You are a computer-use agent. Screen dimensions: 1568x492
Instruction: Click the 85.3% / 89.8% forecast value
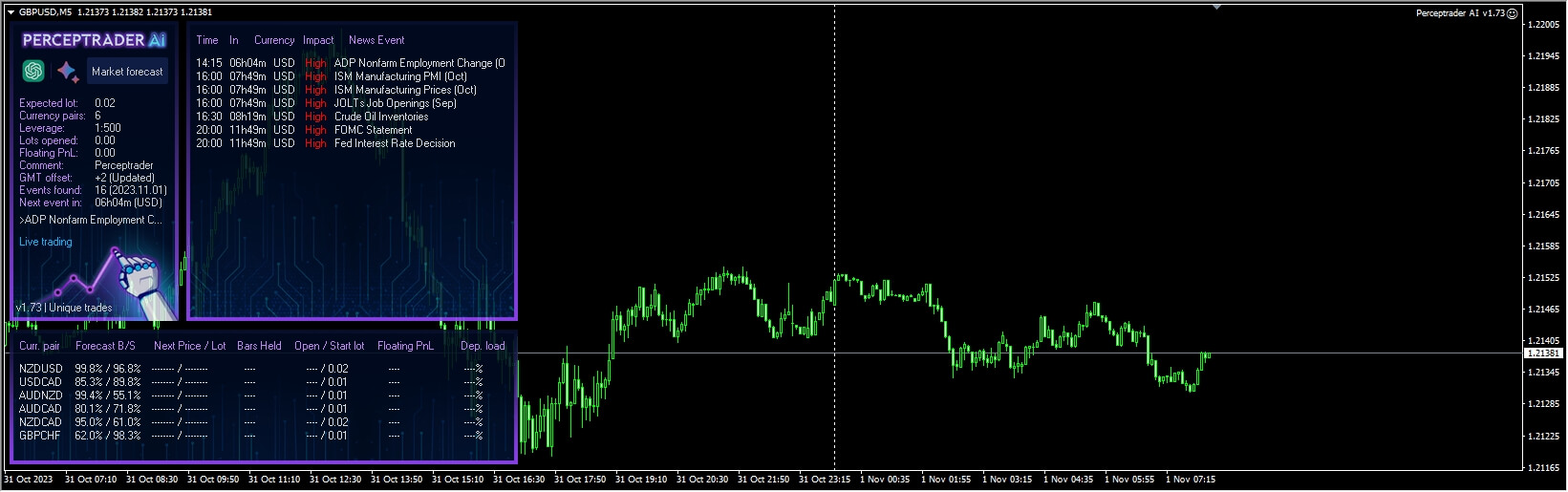[108, 382]
